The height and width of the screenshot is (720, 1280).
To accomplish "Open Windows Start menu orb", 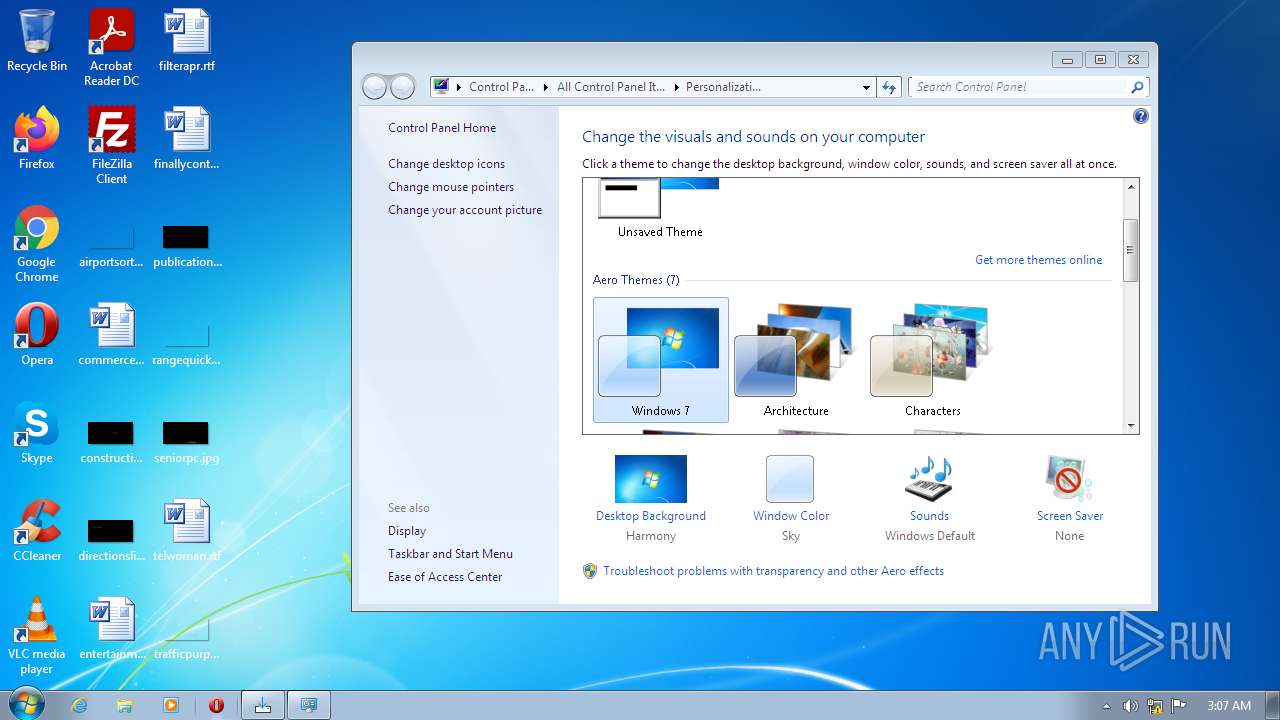I will coord(27,704).
